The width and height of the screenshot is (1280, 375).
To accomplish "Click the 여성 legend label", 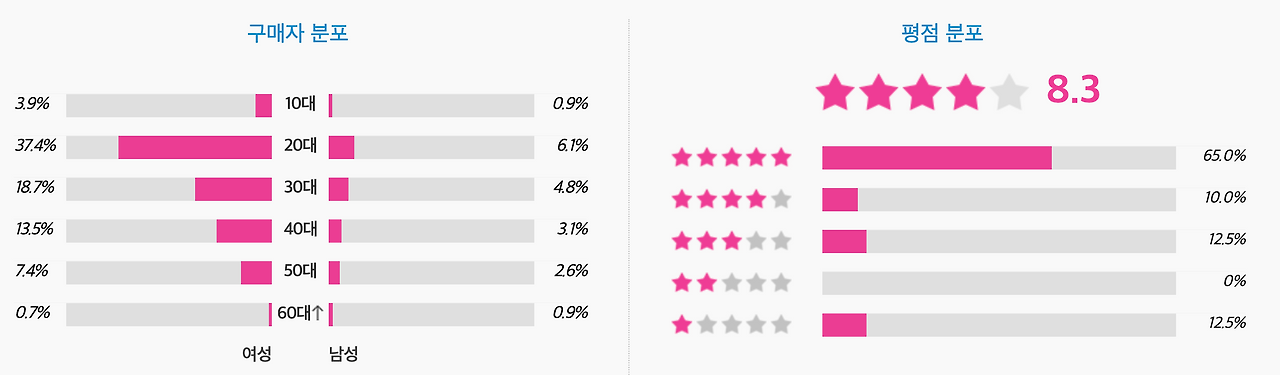I will click(x=256, y=354).
